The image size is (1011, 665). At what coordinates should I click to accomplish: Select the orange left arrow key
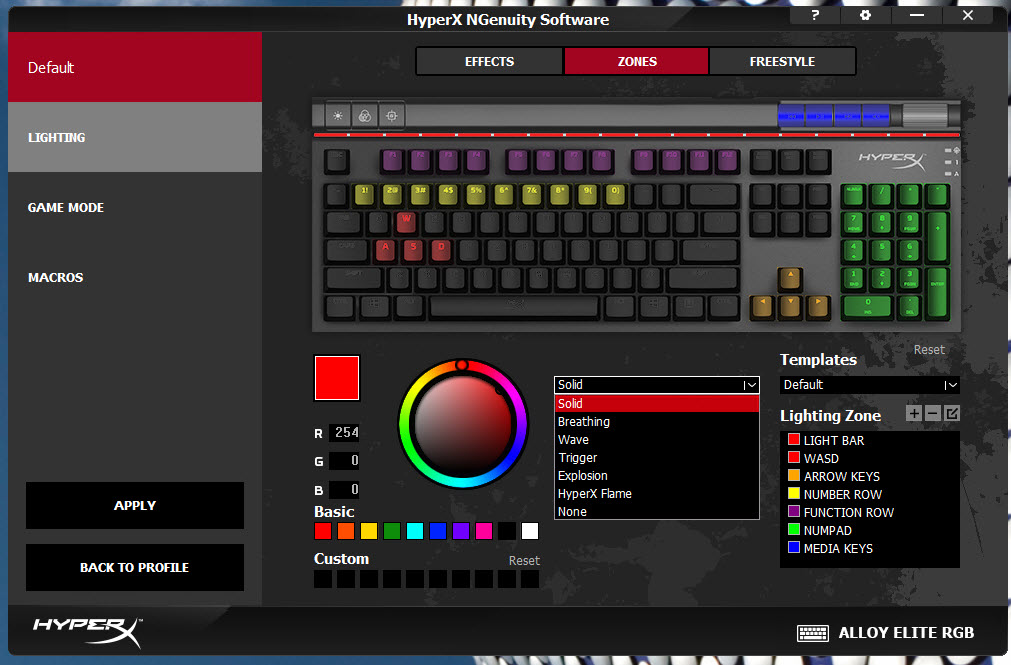coord(762,306)
